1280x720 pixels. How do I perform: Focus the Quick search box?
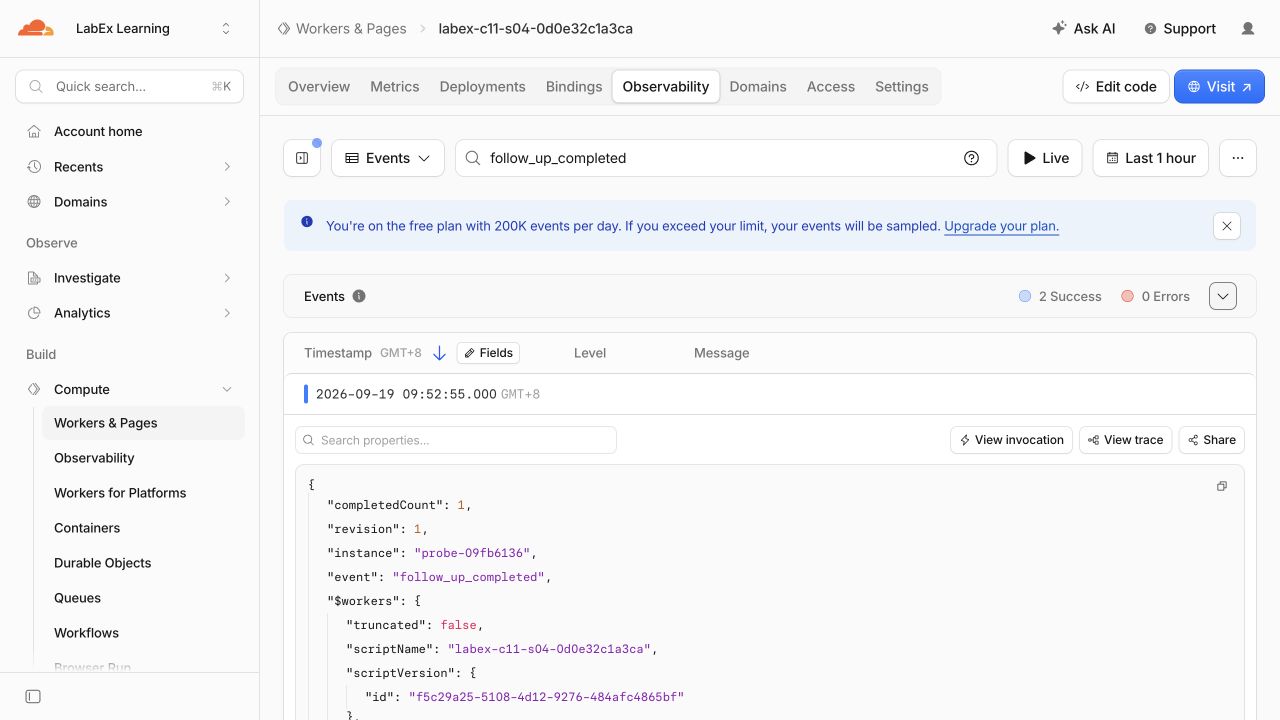tap(130, 87)
